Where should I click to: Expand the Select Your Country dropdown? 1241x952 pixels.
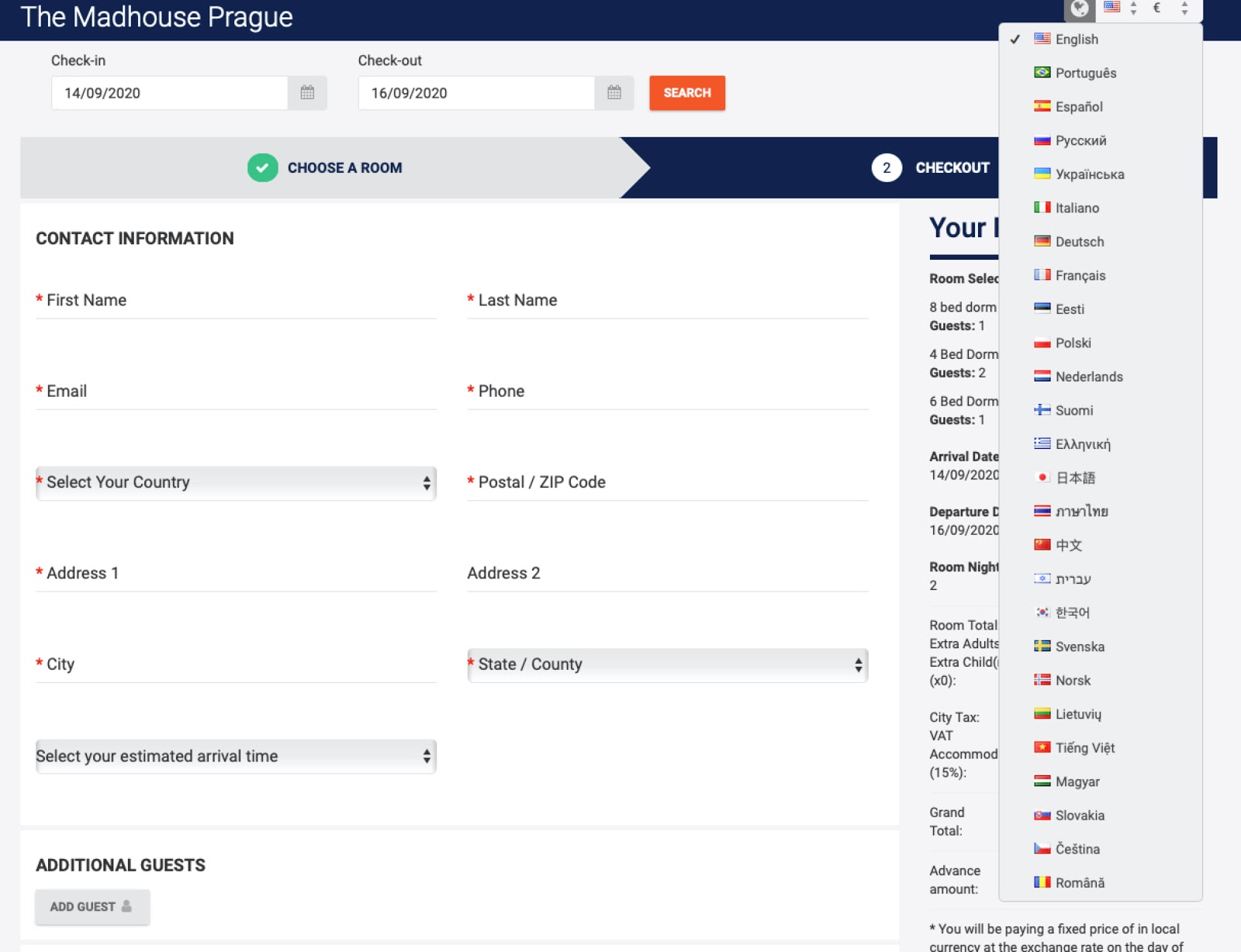(x=236, y=483)
